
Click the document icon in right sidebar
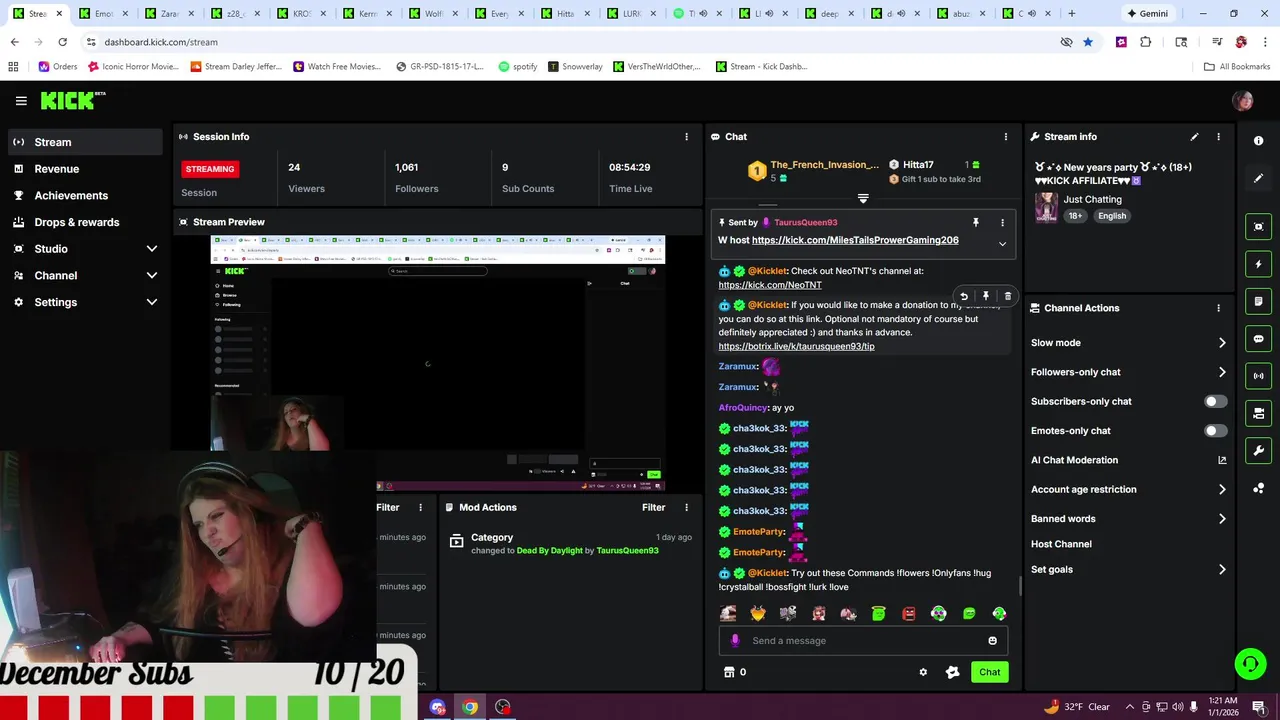[1259, 301]
